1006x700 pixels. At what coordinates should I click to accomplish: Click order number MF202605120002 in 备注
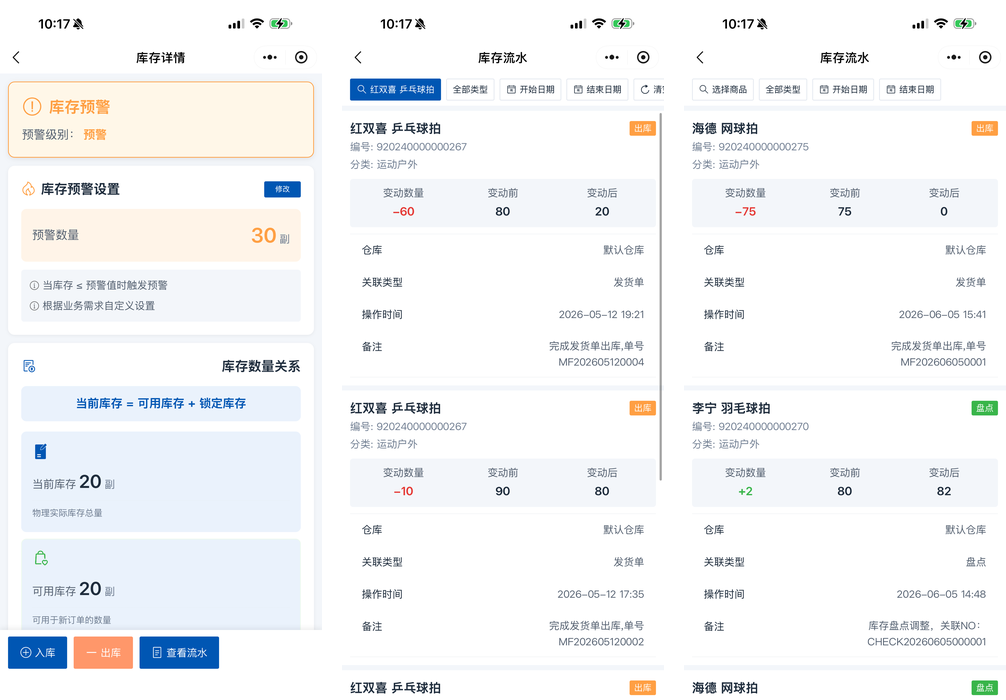(601, 642)
